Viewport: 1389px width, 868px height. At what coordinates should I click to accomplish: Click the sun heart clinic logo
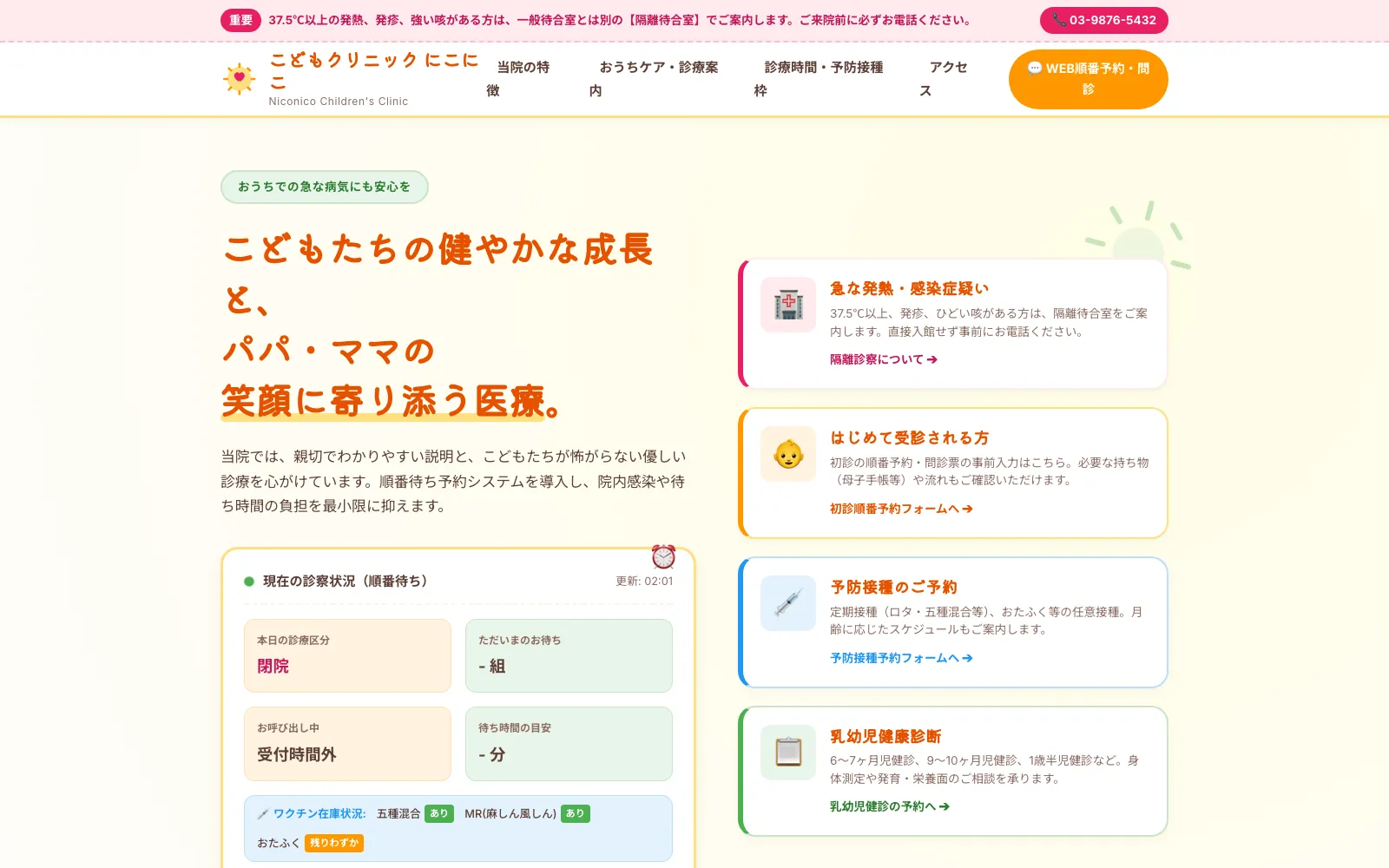coord(239,79)
